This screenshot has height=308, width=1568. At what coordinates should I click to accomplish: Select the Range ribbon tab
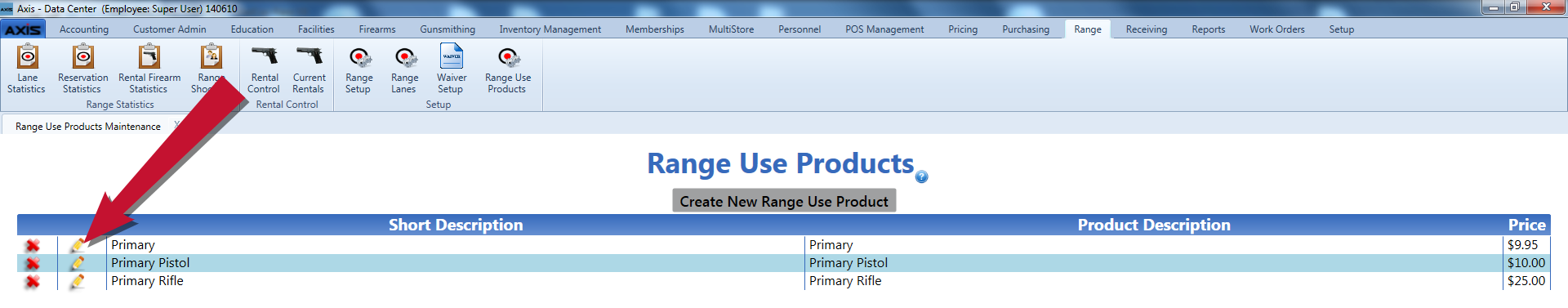(1088, 29)
